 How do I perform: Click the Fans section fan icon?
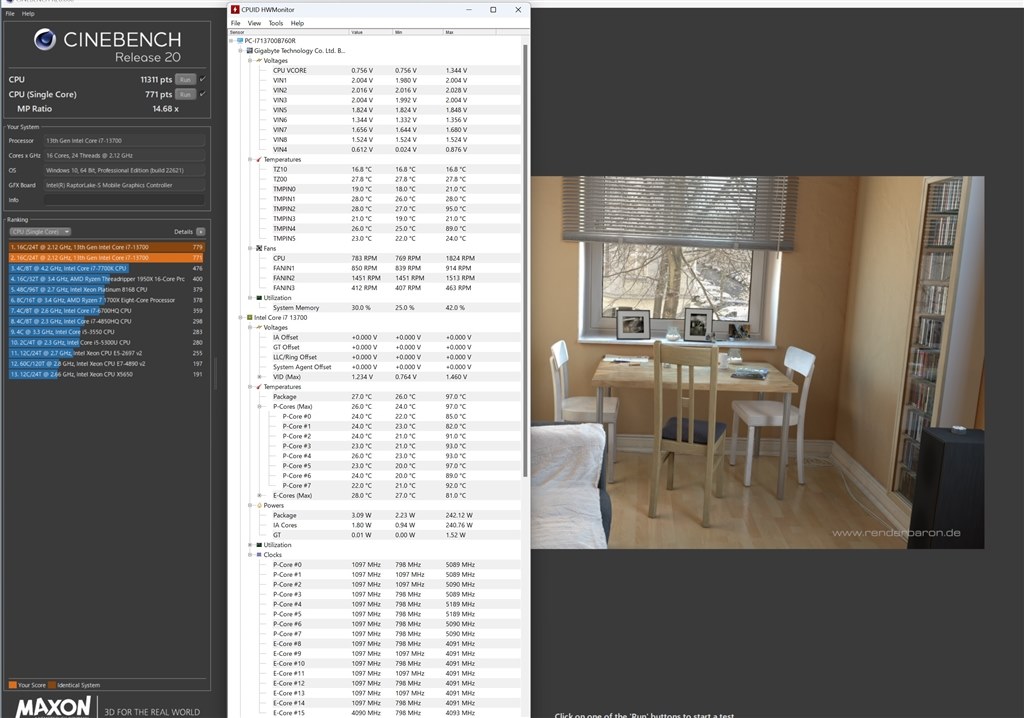tap(259, 248)
